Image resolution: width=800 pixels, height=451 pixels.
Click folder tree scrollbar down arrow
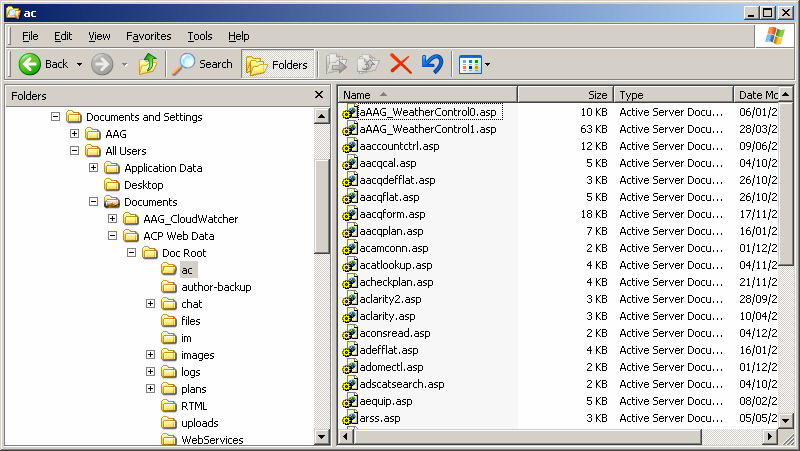(x=321, y=436)
